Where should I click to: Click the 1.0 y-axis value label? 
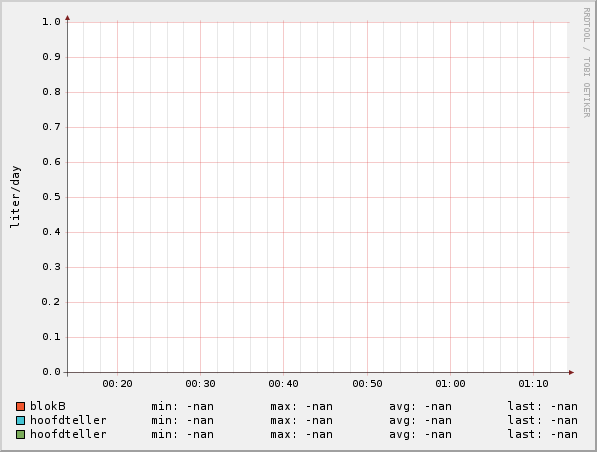(51, 22)
